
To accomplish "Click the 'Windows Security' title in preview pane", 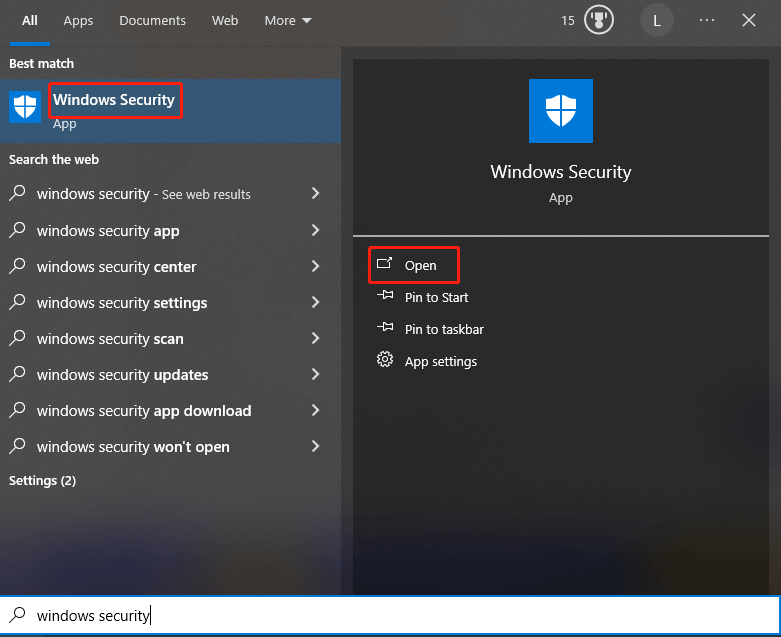I will (x=561, y=171).
